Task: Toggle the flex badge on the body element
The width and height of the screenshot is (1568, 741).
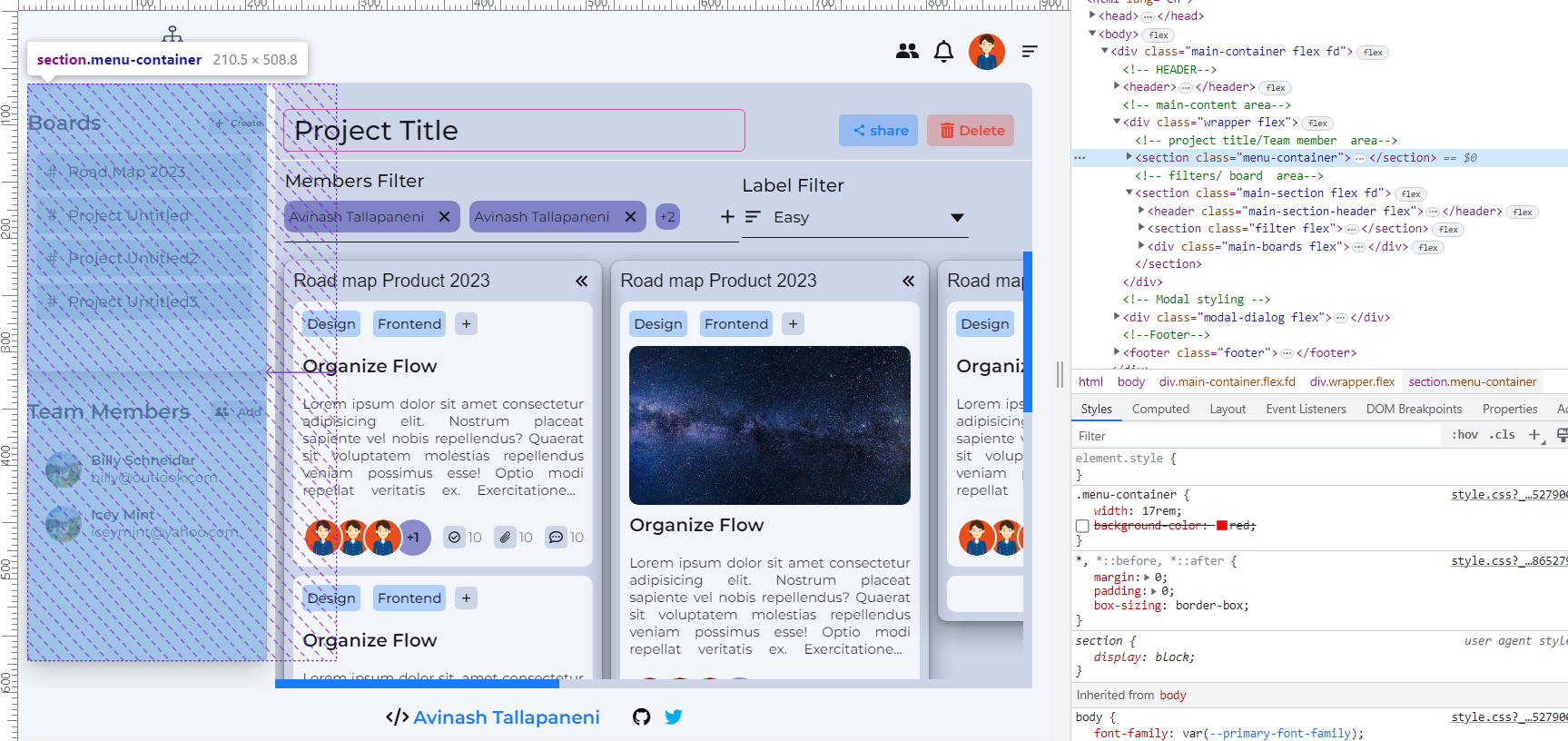Action: point(1159,35)
